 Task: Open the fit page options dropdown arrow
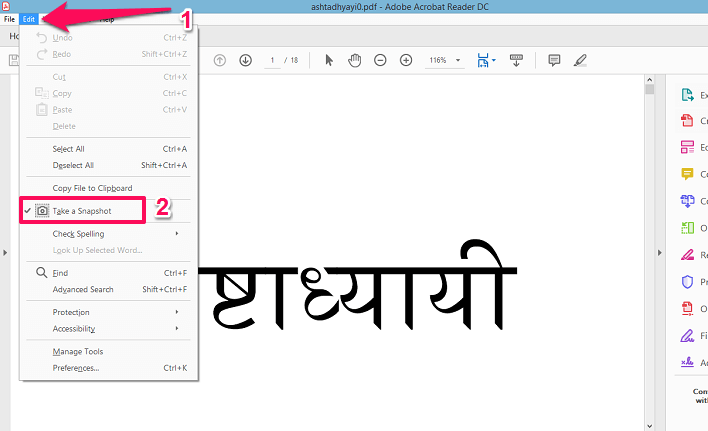[x=494, y=60]
